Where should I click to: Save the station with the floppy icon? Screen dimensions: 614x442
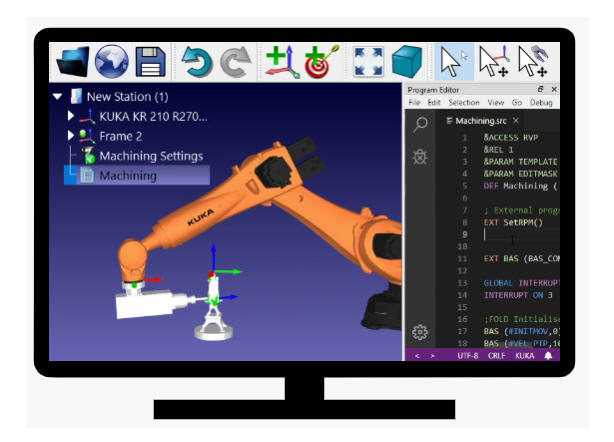151,62
